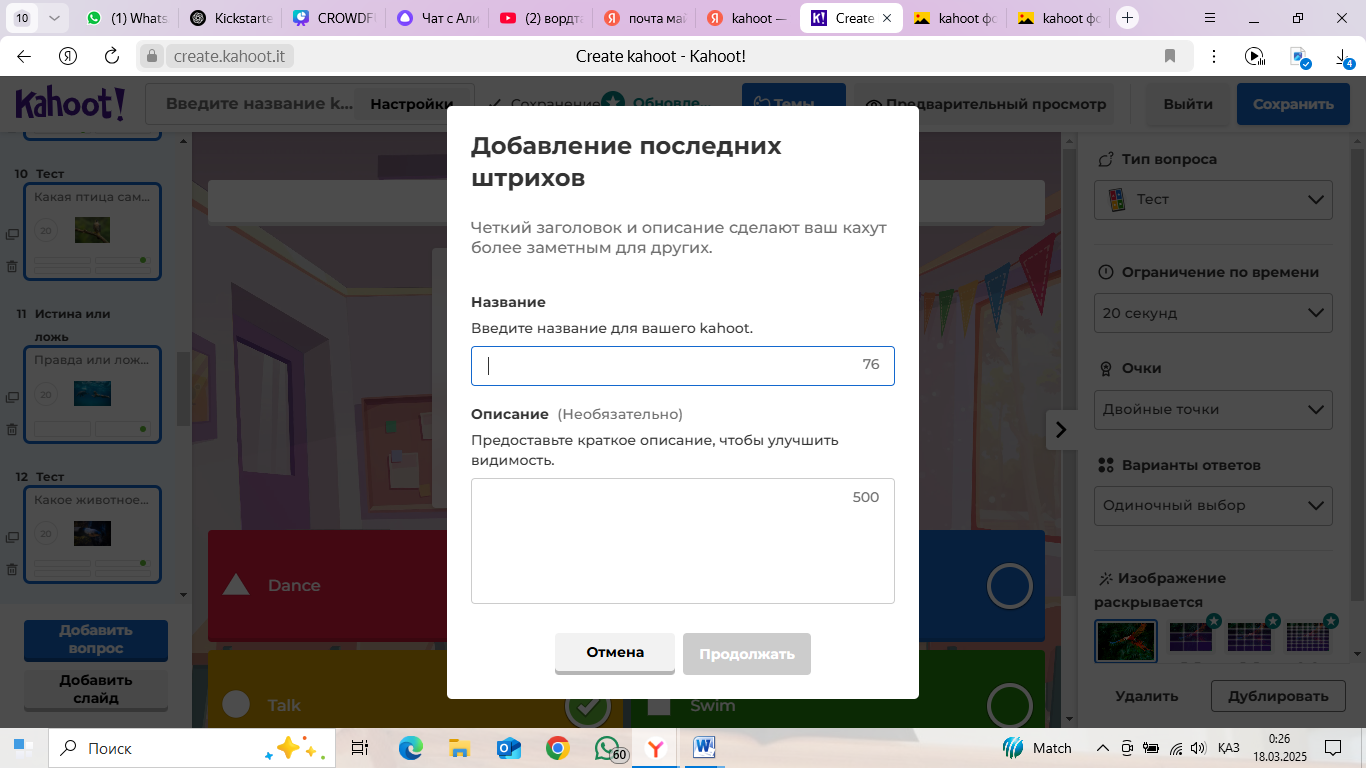Open the points dropdown 'Двойные точки'
The width and height of the screenshot is (1366, 768).
pos(1213,409)
